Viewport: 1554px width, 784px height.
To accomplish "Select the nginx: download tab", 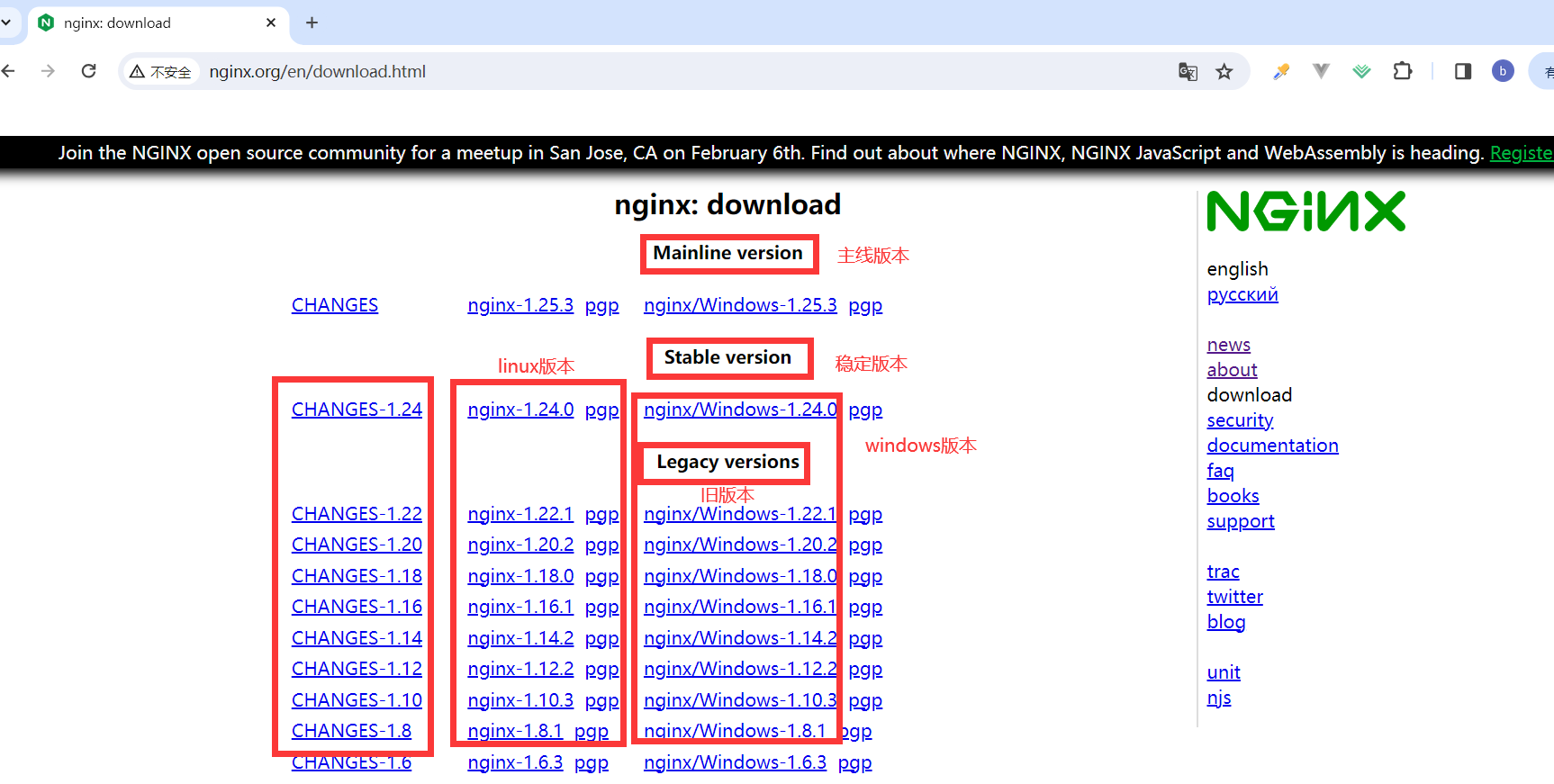I will (x=158, y=23).
